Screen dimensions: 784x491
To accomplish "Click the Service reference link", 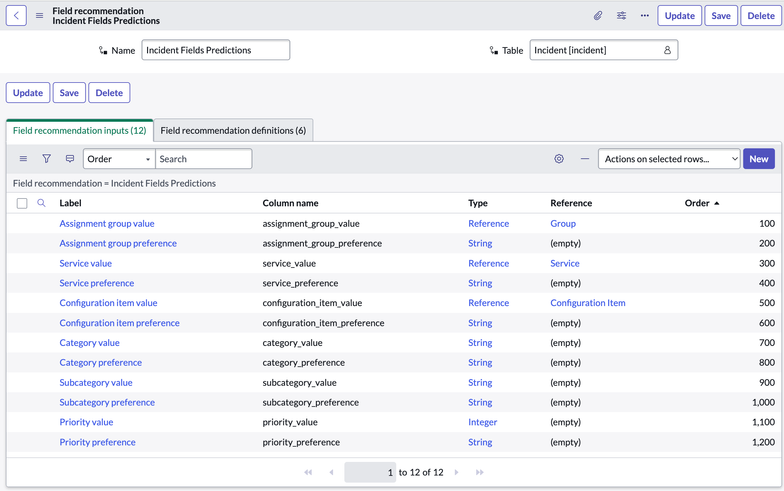I will tap(565, 264).
